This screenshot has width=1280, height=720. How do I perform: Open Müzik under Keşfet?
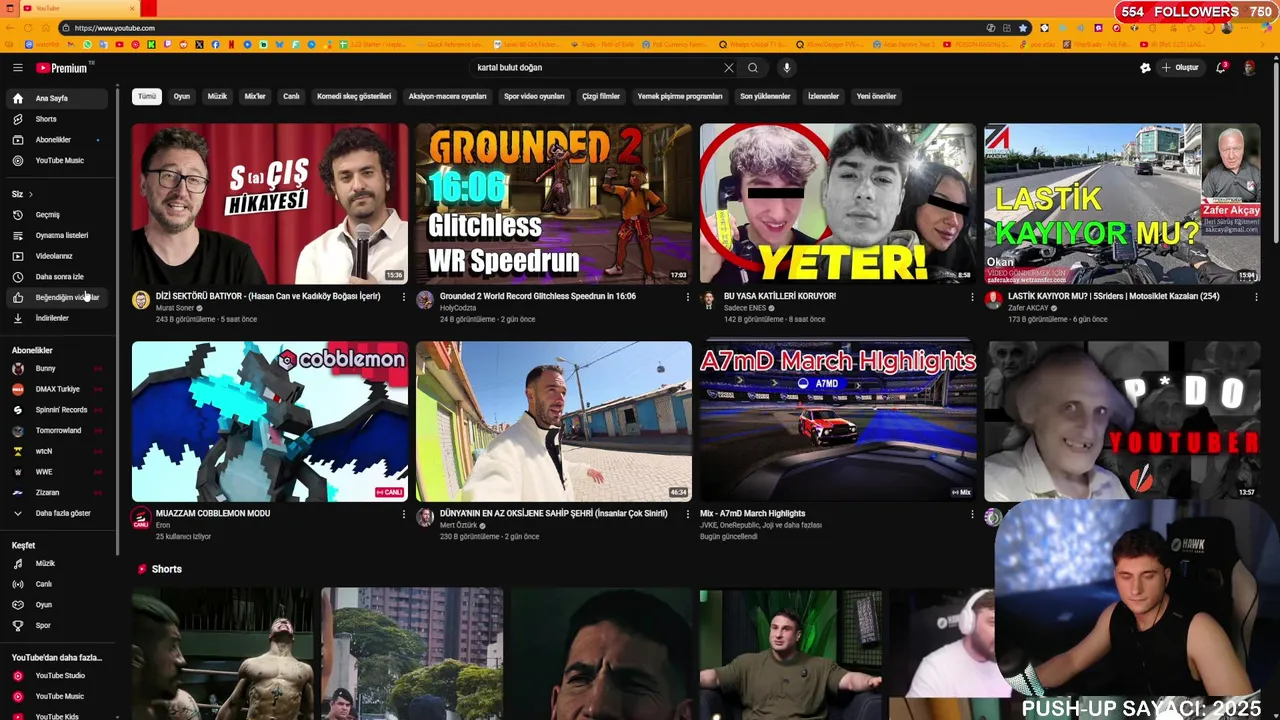coord(58,563)
